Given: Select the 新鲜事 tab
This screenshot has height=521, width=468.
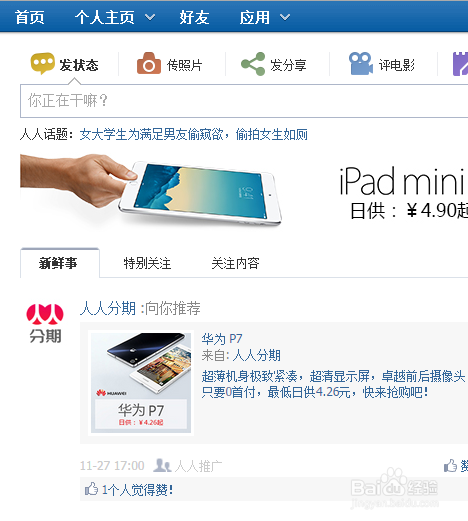Looking at the screenshot, I should click(60, 263).
